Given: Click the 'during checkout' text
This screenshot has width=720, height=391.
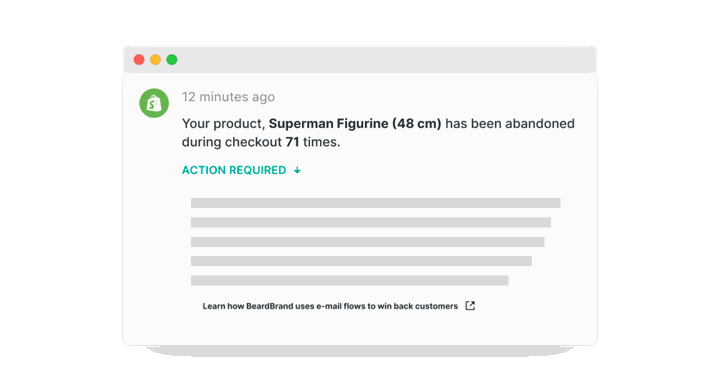Looking at the screenshot, I should coord(232,142).
